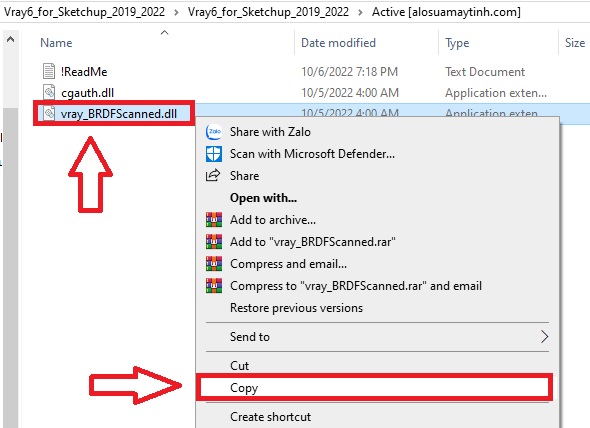This screenshot has height=428, width=590.
Task: Expand the Send to submenu arrow
Action: point(544,337)
